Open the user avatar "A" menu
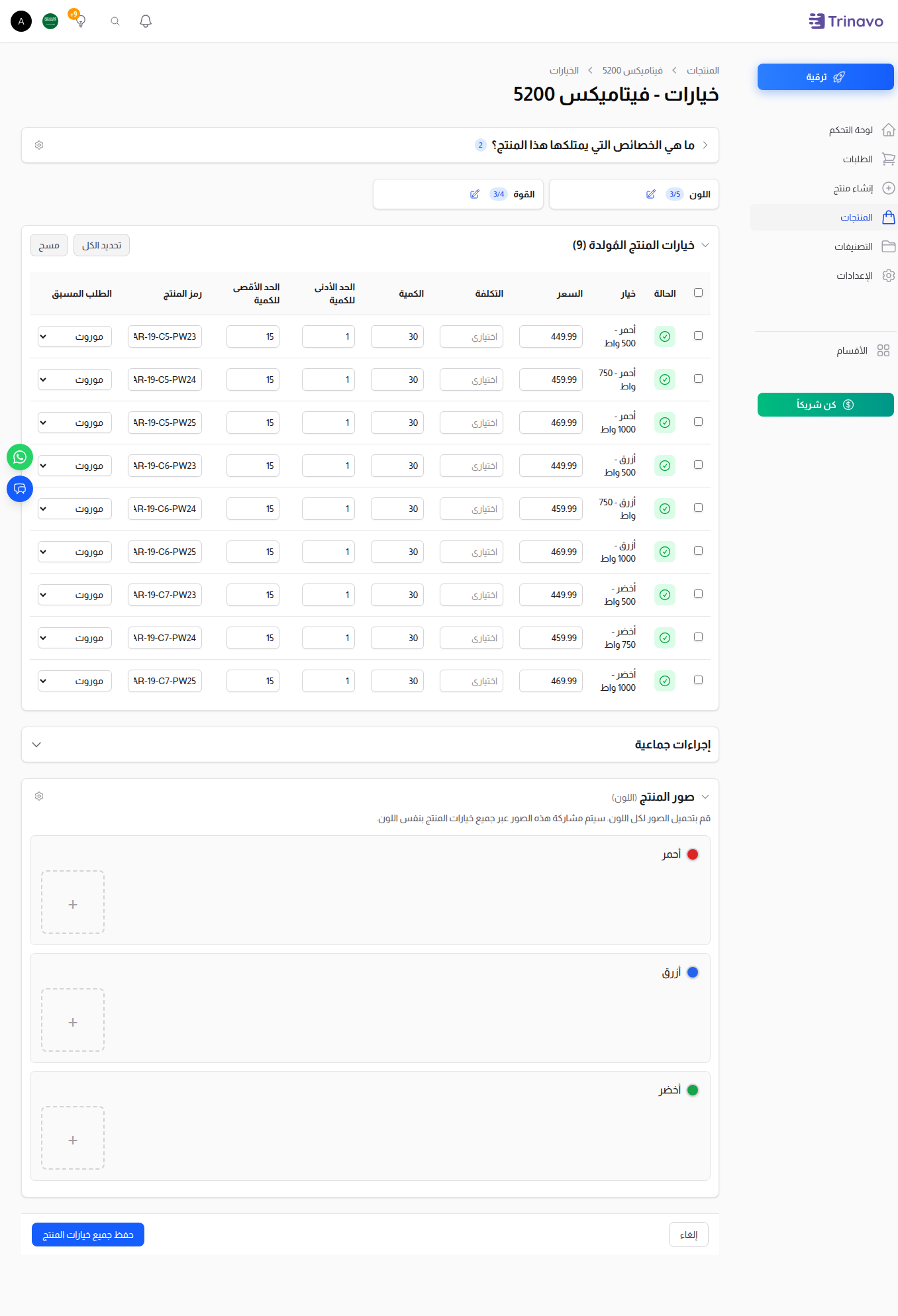Screen dimensions: 898x1316 click(21, 21)
